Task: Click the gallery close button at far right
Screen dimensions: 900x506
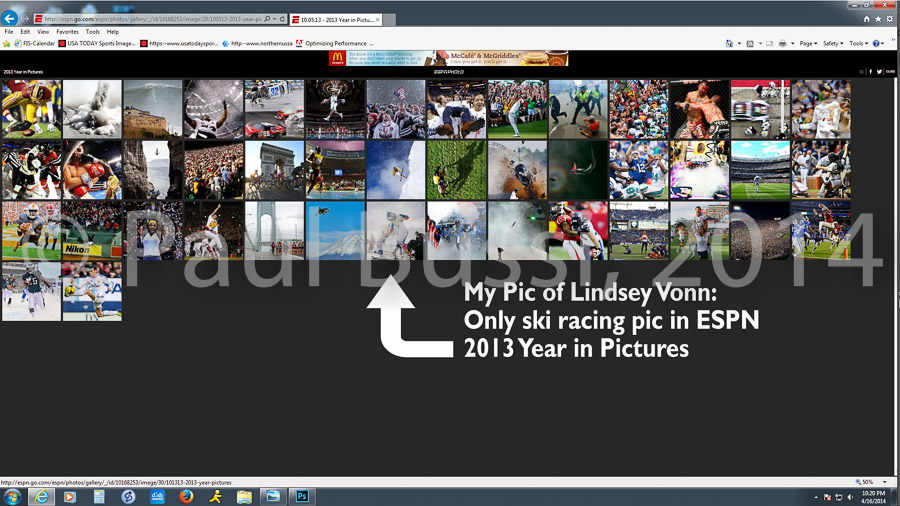Action: coord(890,72)
